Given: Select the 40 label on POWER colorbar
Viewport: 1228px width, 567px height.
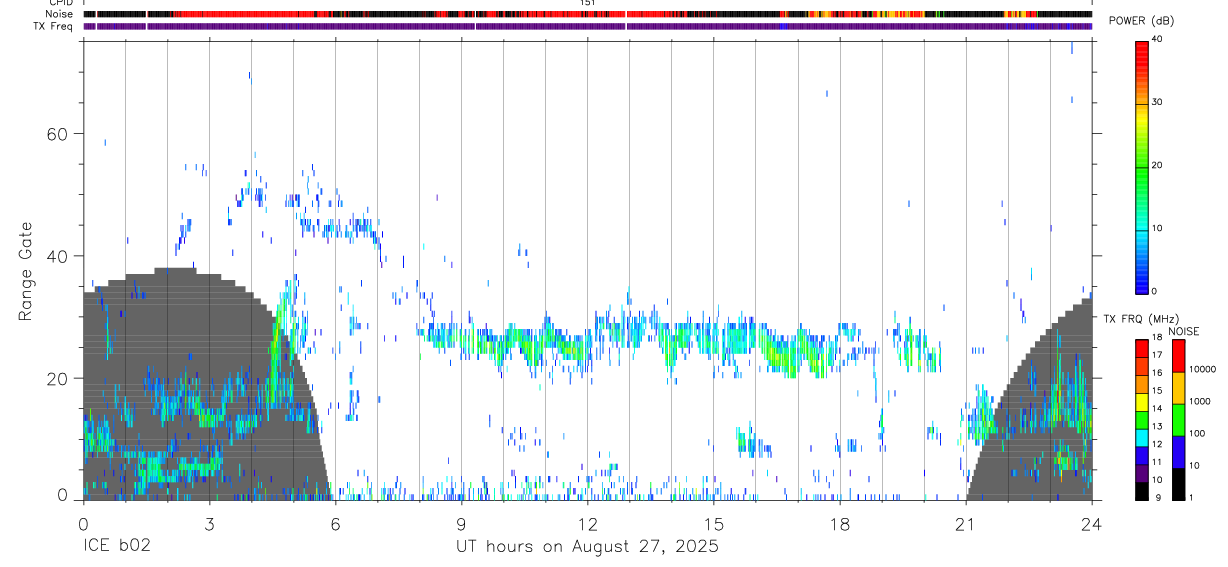Looking at the screenshot, I should [1157, 39].
